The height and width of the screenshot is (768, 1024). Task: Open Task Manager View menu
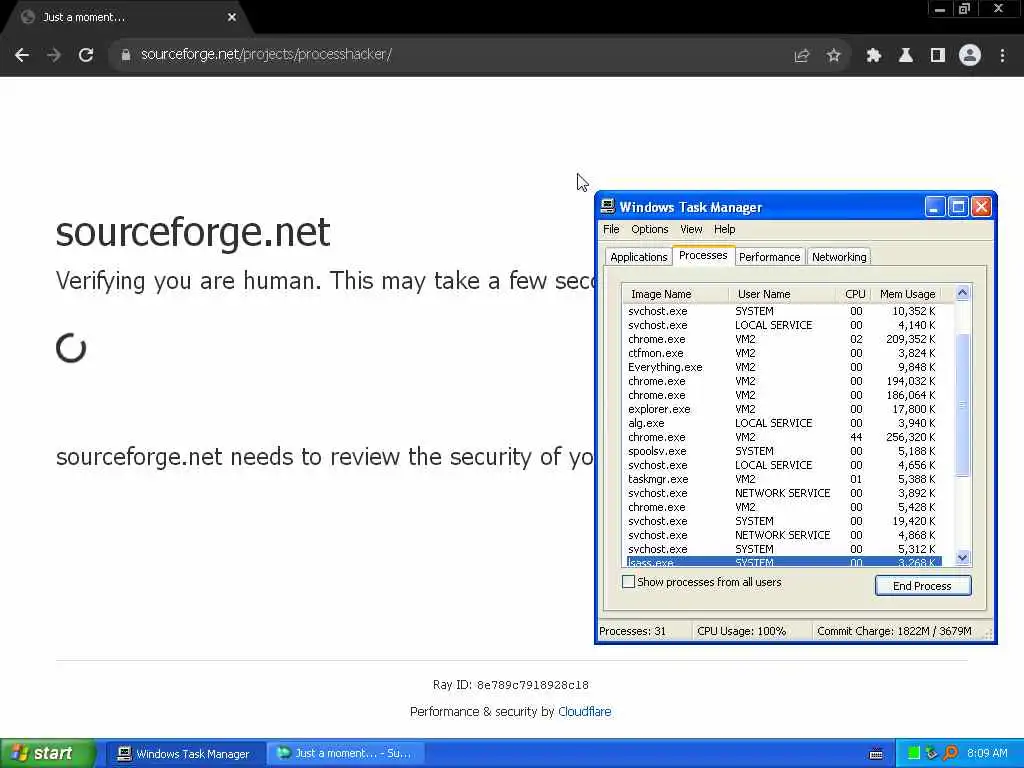691,229
